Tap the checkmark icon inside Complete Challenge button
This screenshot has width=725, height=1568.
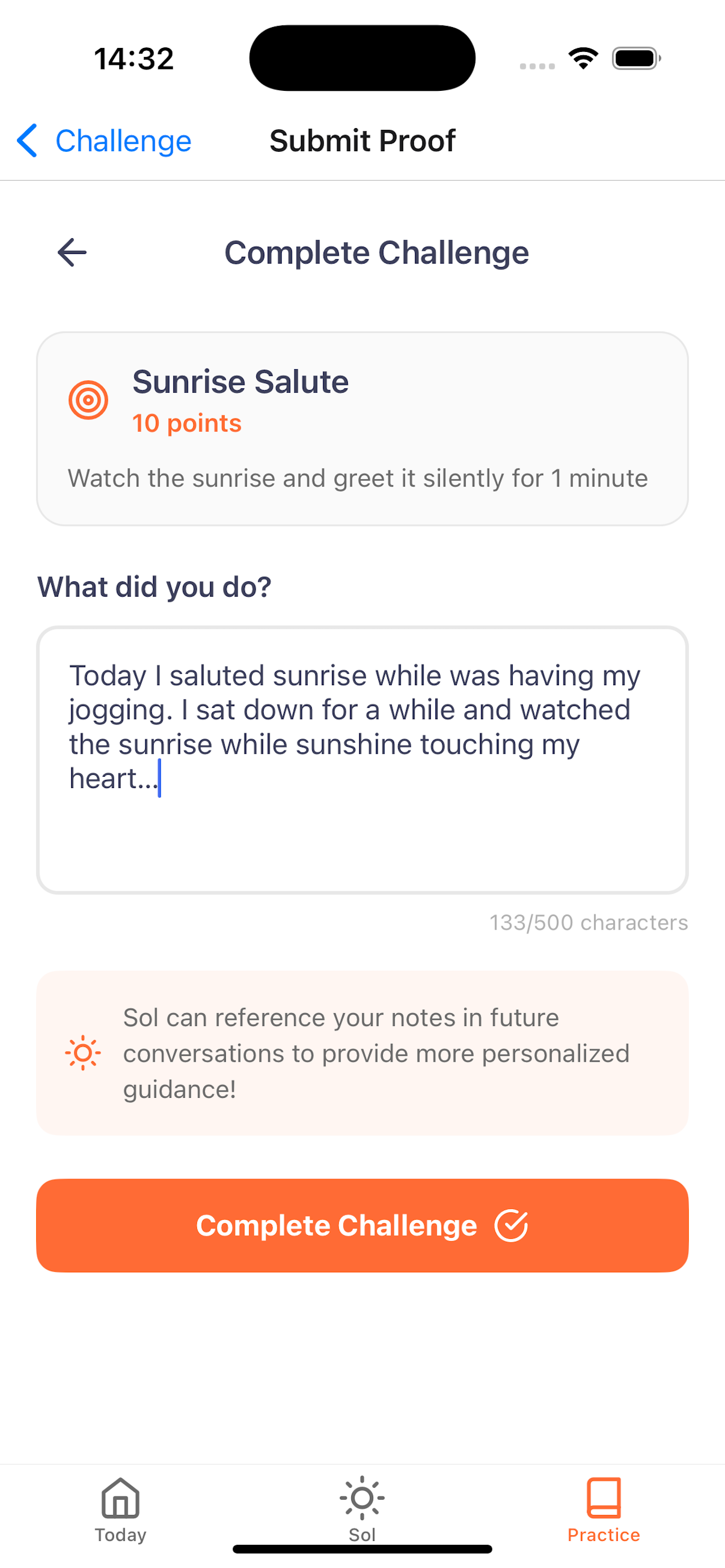pyautogui.click(x=512, y=1225)
